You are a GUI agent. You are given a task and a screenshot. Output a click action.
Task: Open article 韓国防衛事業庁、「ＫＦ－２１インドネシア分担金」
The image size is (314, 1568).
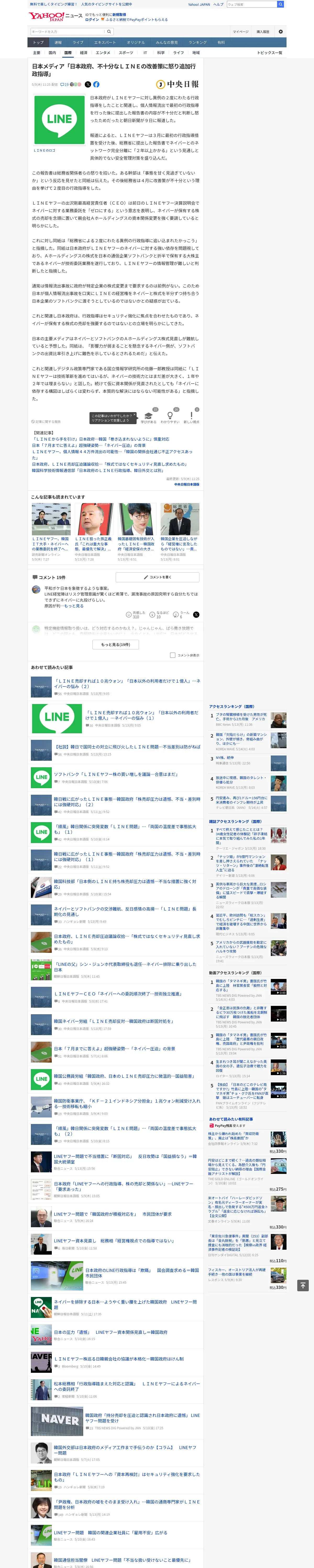[x=127, y=1104]
